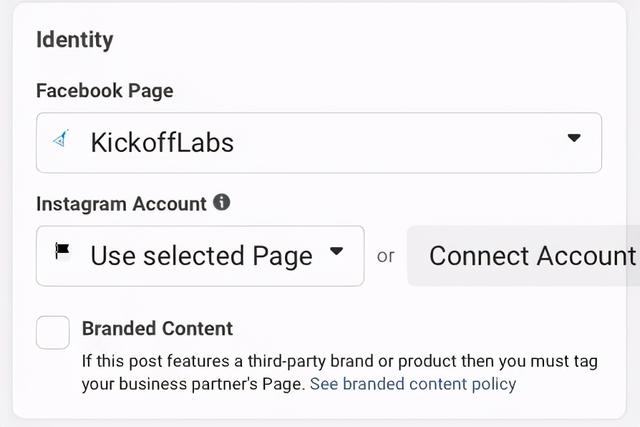Click the Facebook Page field label

[105, 91]
